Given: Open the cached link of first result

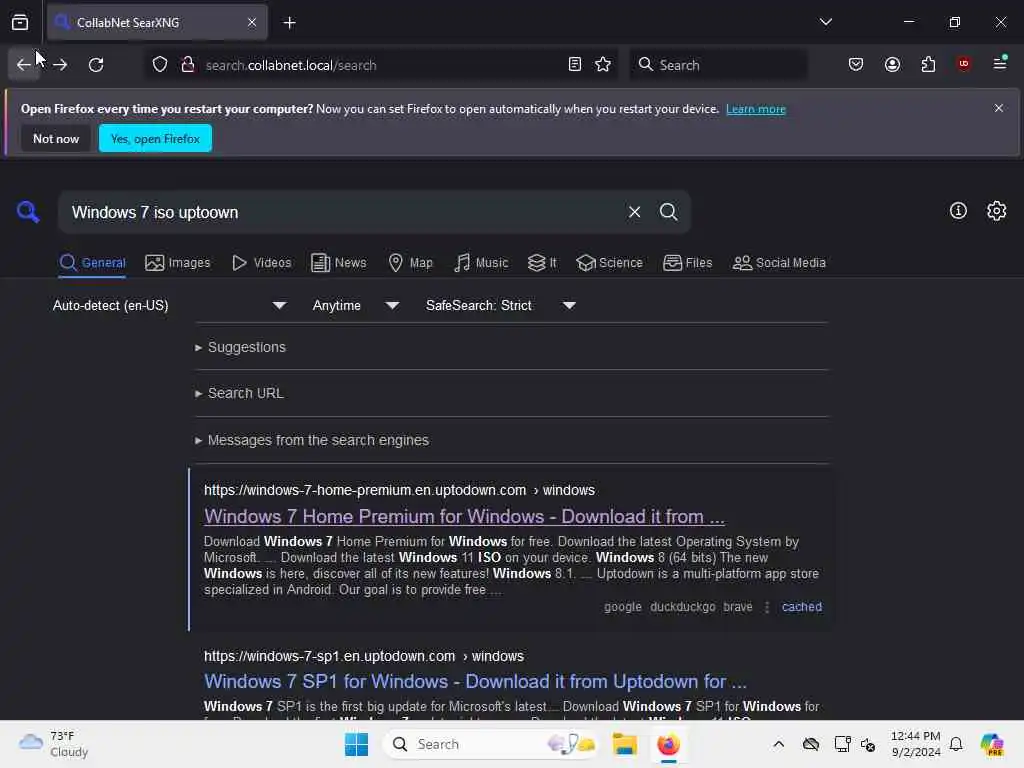Looking at the screenshot, I should (802, 607).
